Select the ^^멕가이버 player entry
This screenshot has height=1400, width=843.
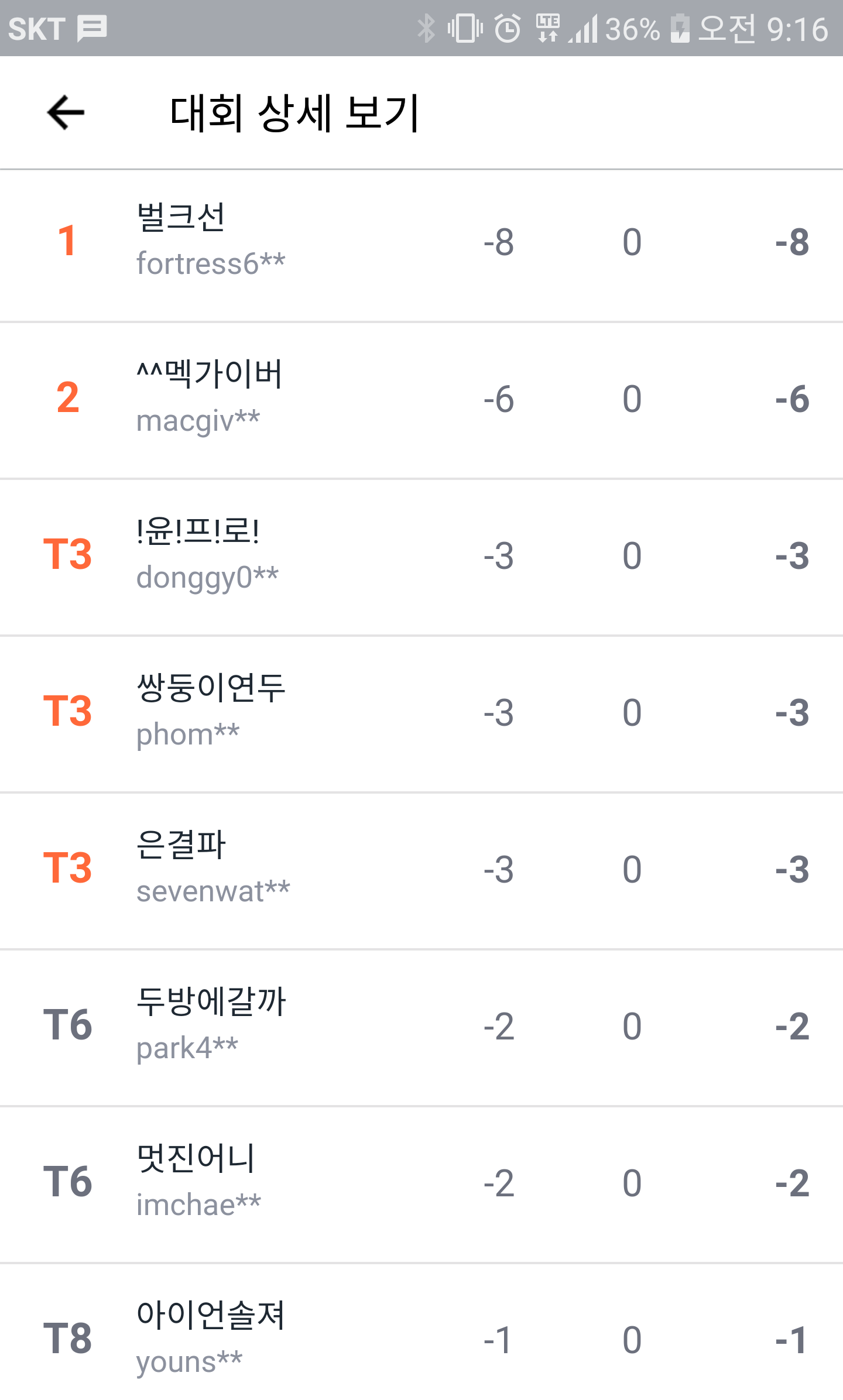coord(421,399)
